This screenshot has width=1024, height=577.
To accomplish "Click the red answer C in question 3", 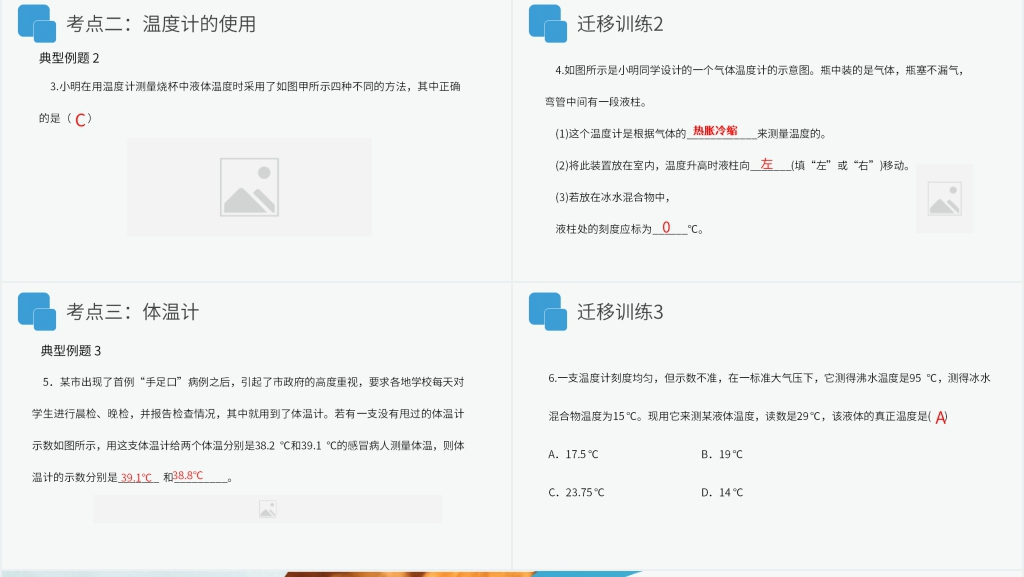I will (x=80, y=119).
